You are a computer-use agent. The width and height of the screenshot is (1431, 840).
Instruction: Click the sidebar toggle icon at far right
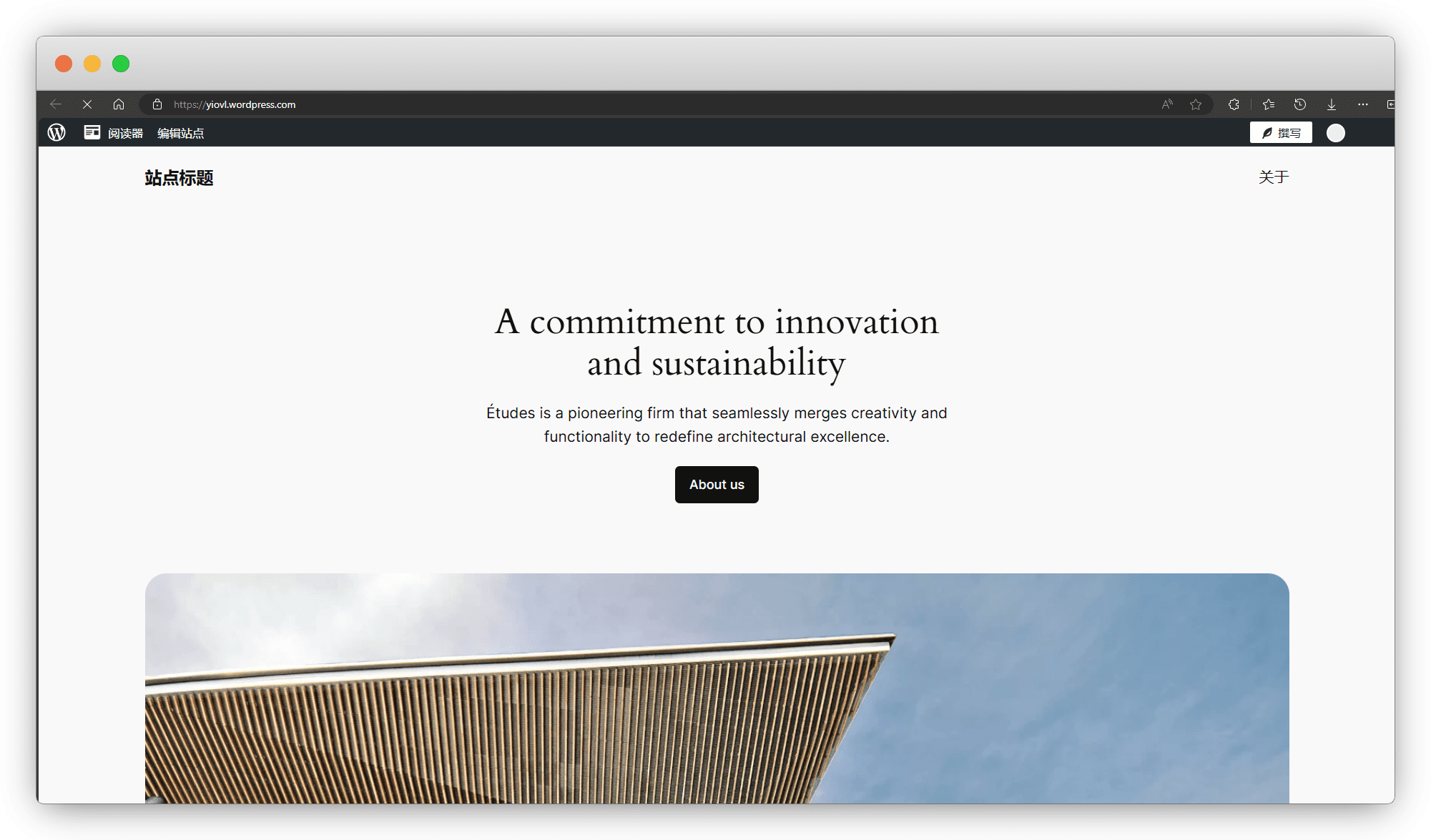[x=1390, y=104]
